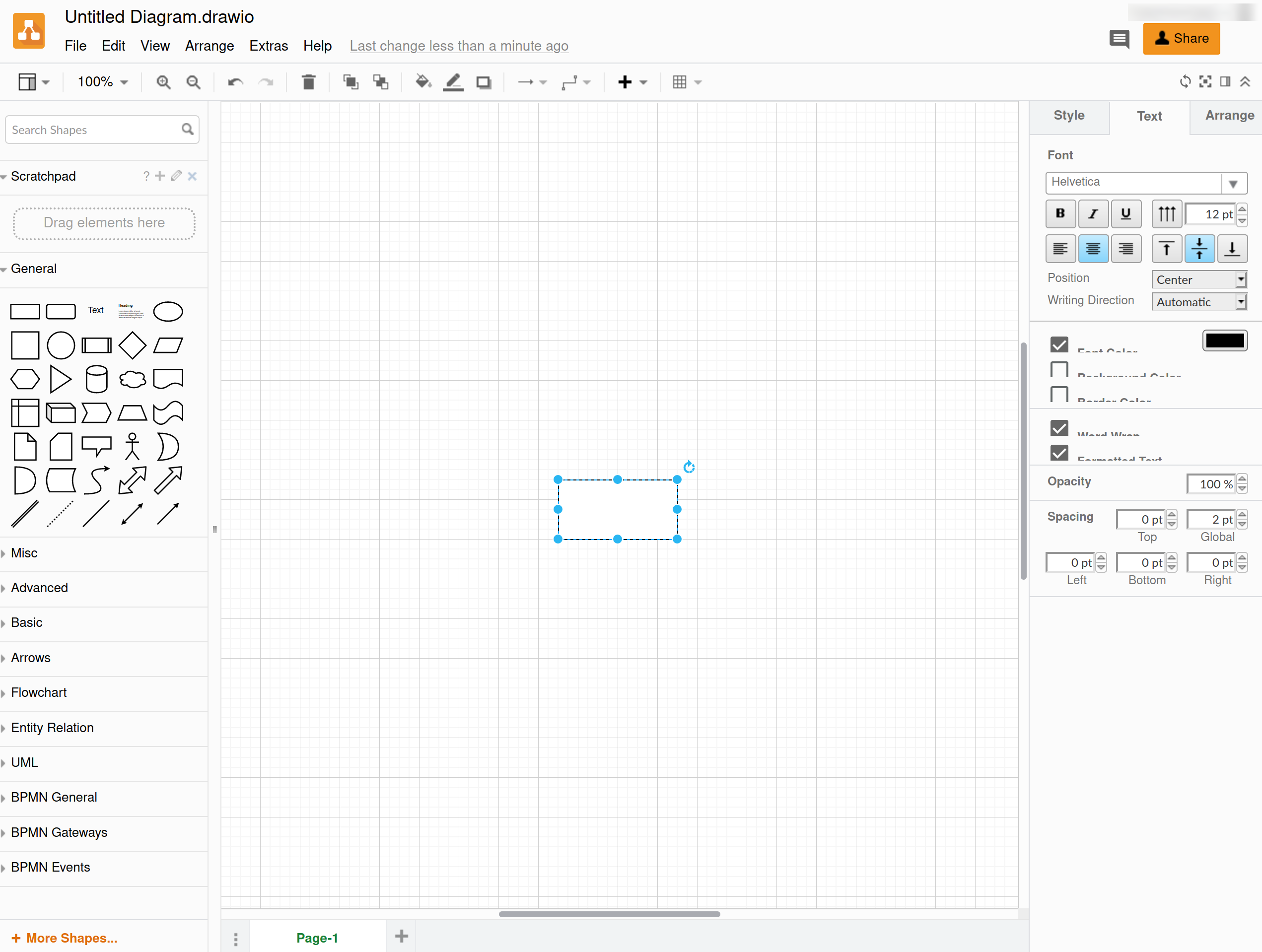
Task: Align text left
Action: pyautogui.click(x=1060, y=249)
